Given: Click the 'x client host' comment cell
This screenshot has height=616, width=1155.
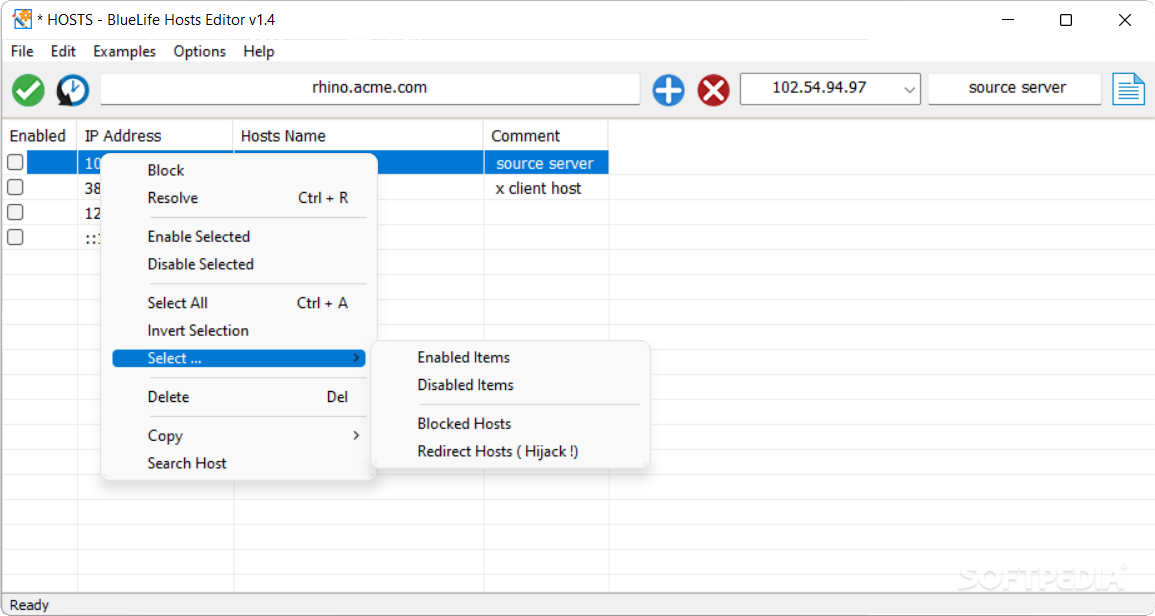Looking at the screenshot, I should (546, 188).
